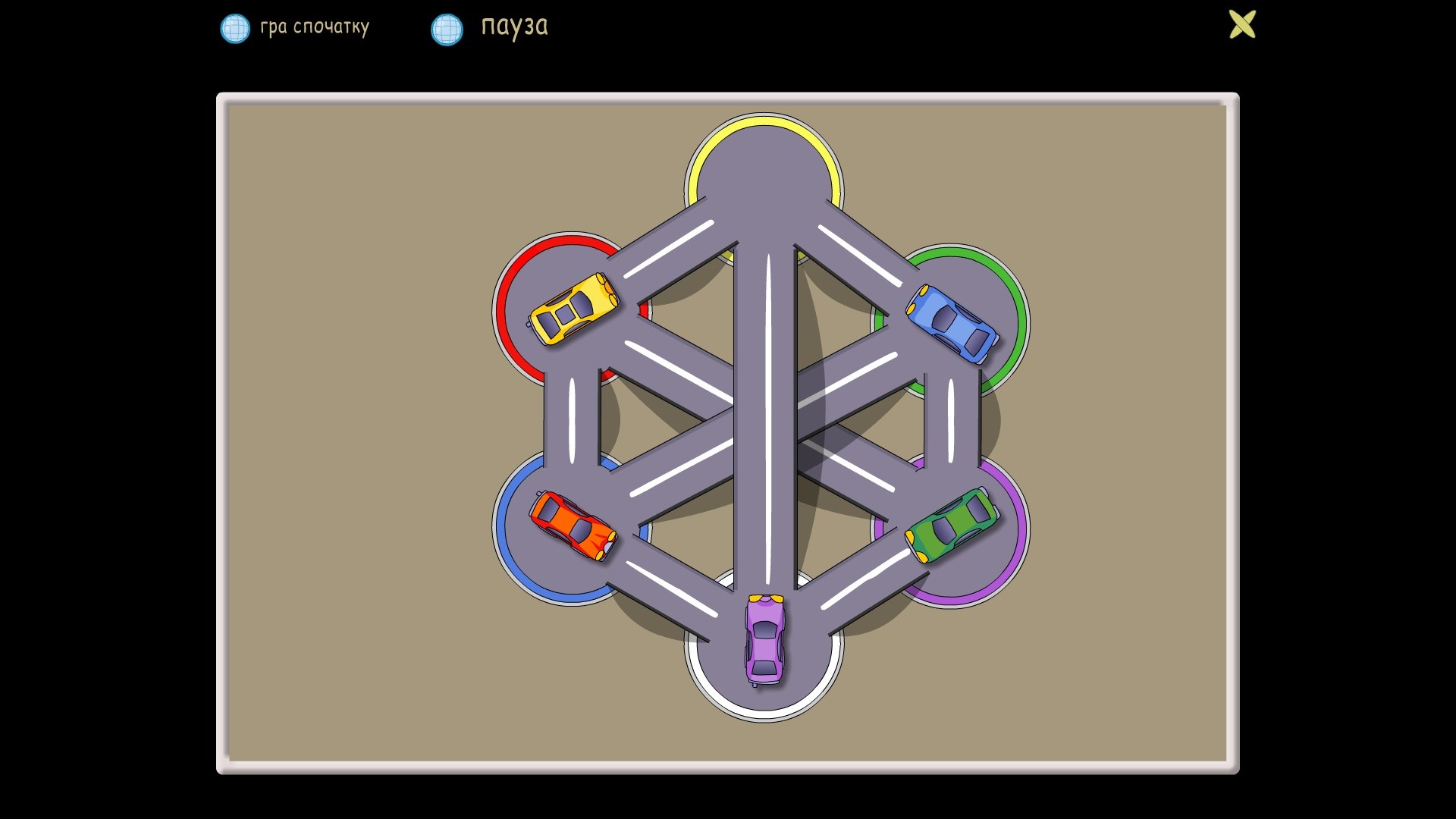Close the game with yellow X

1242,24
